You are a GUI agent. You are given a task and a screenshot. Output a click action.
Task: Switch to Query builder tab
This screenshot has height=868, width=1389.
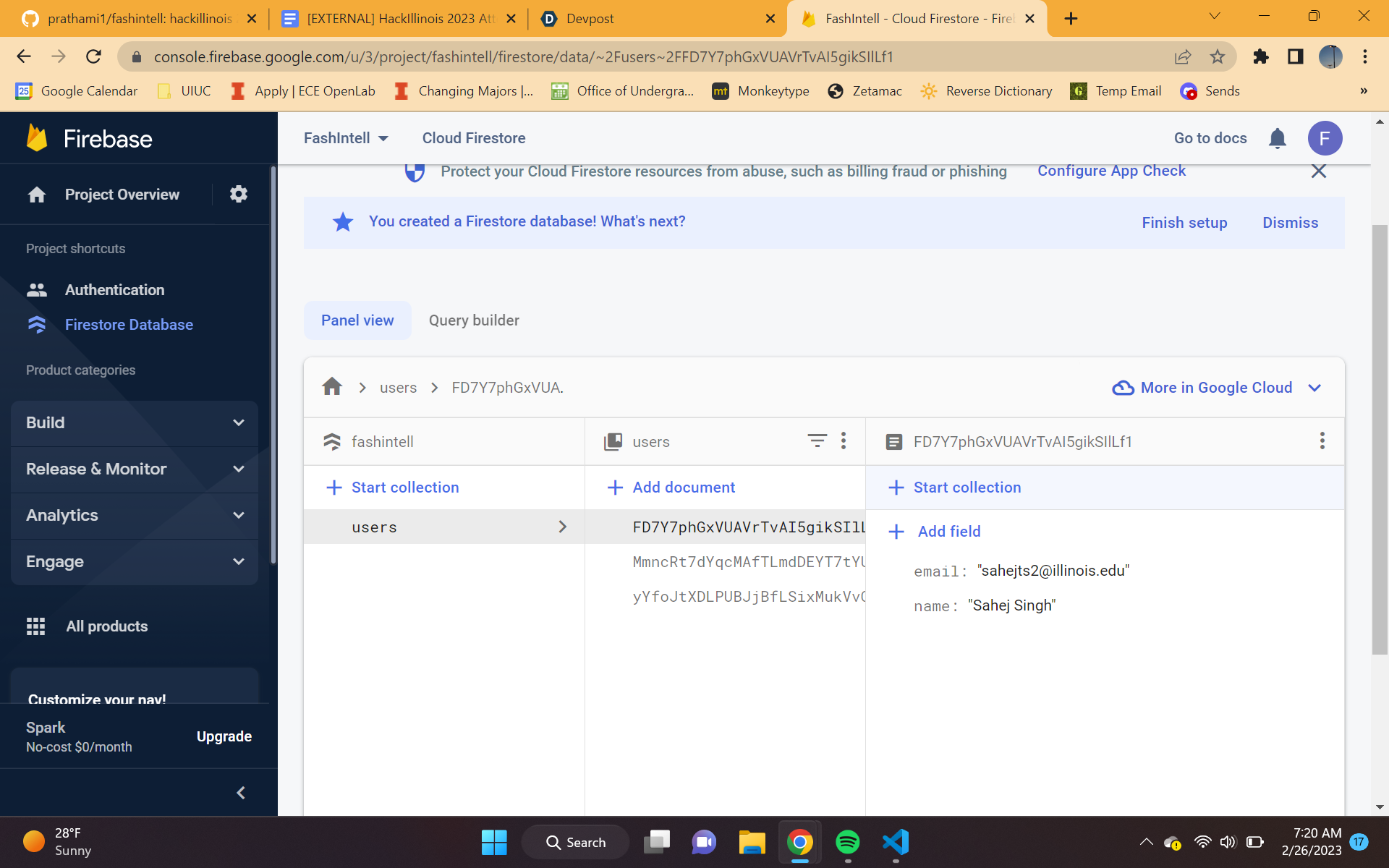click(x=474, y=320)
